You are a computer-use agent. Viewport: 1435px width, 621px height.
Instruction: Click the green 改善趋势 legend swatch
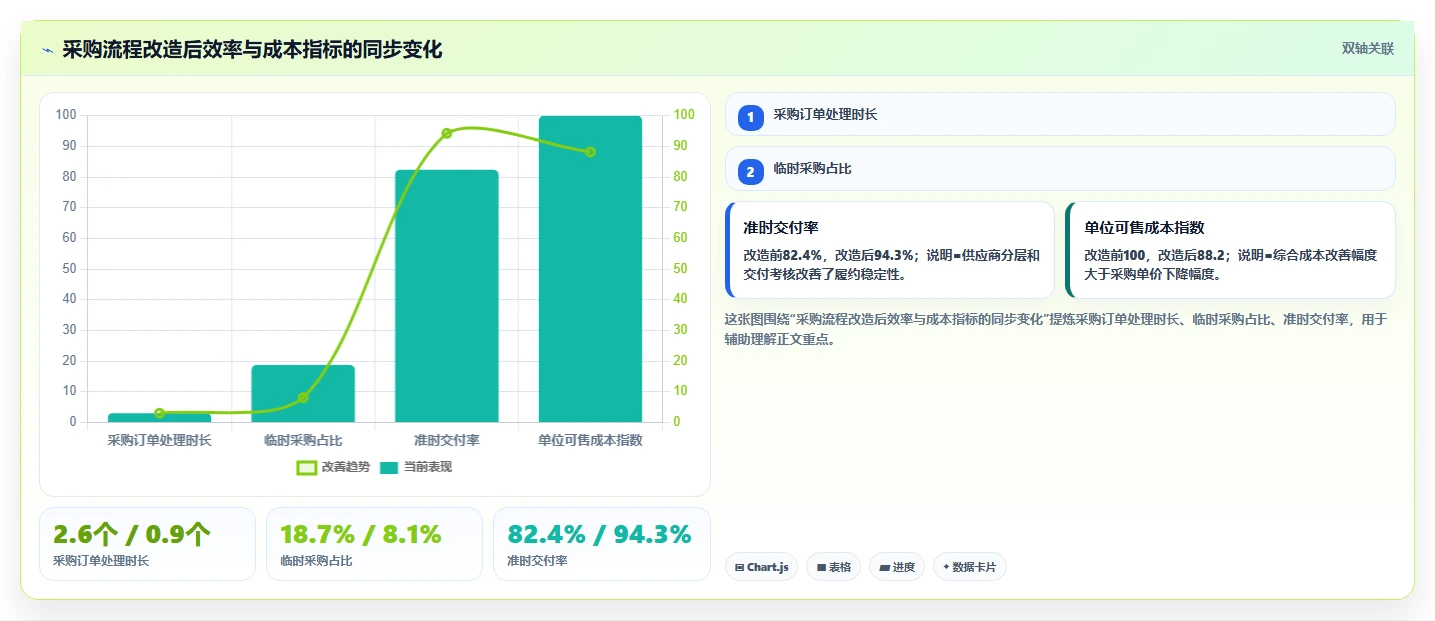click(x=306, y=467)
